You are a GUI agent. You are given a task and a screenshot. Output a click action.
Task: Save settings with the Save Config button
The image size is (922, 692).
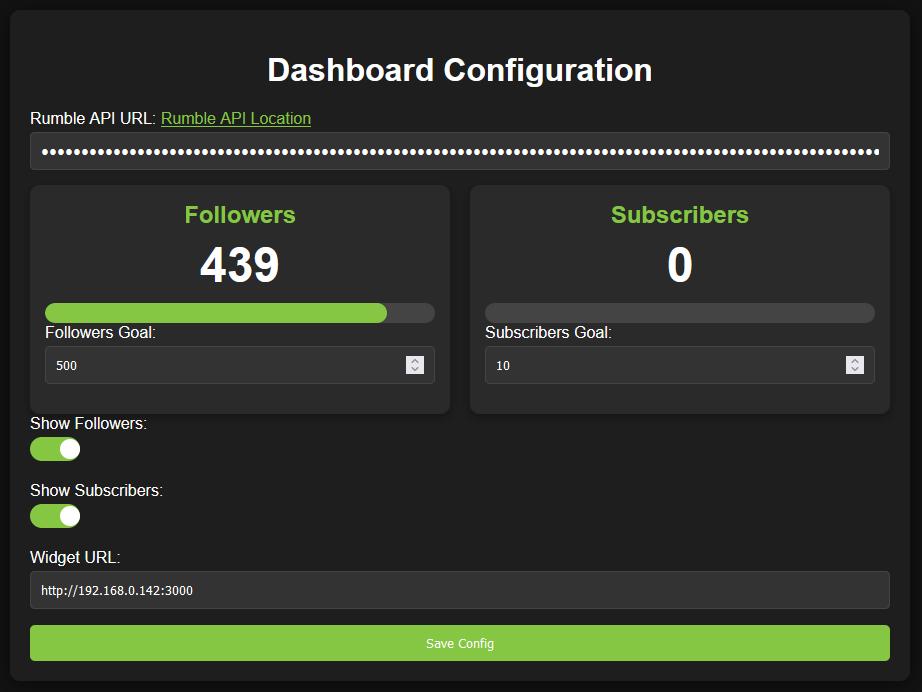tap(460, 643)
